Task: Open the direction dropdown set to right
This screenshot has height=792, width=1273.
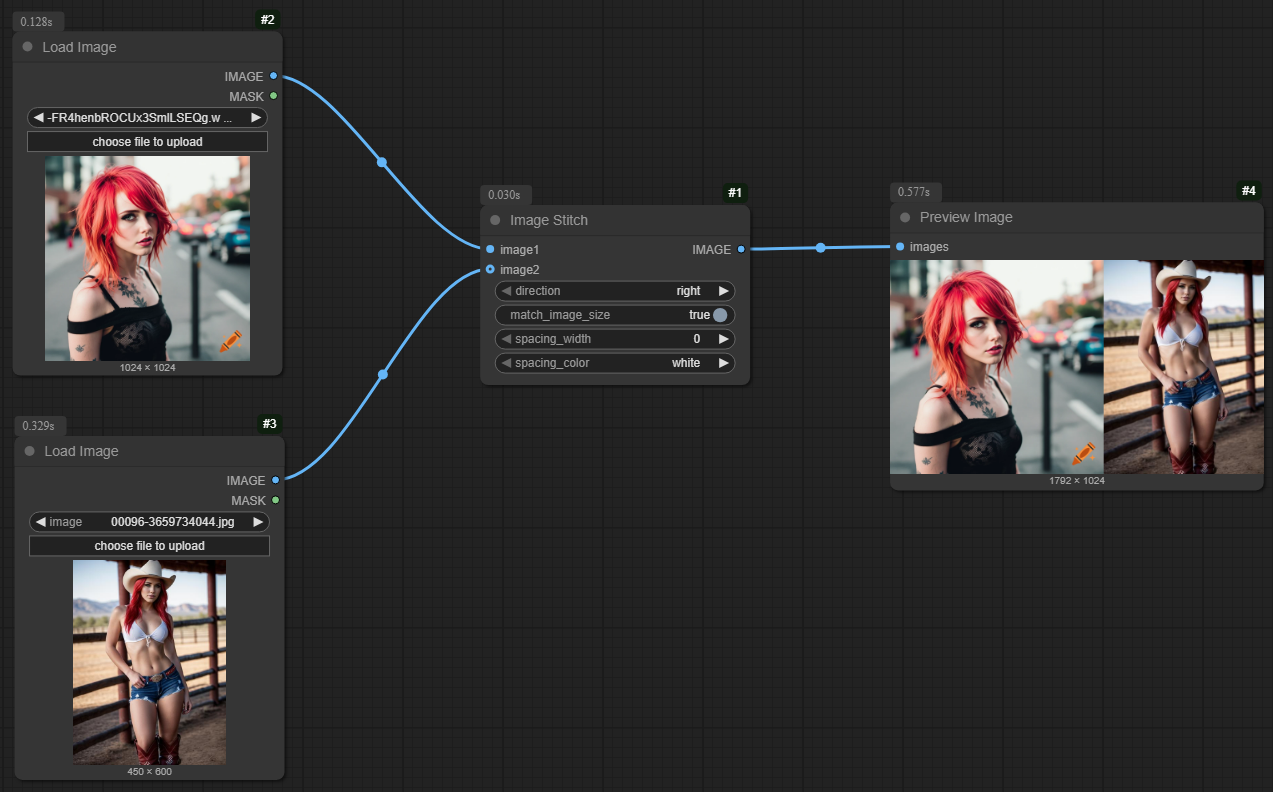Action: click(615, 291)
